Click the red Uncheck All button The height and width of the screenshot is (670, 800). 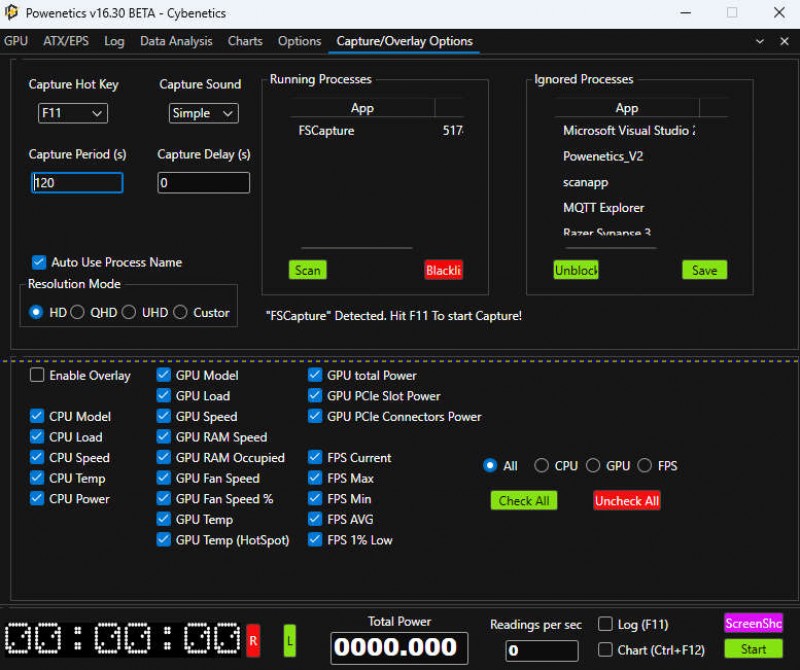(626, 501)
